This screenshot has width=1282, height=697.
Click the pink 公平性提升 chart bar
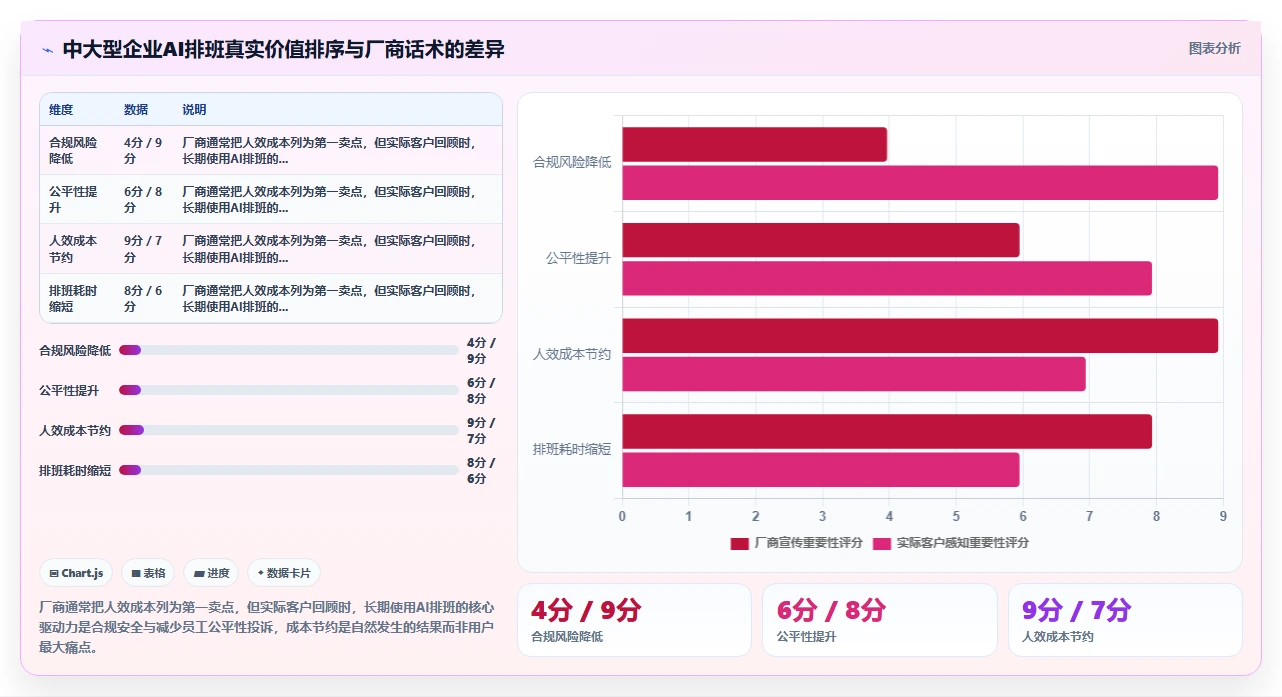pyautogui.click(x=887, y=278)
